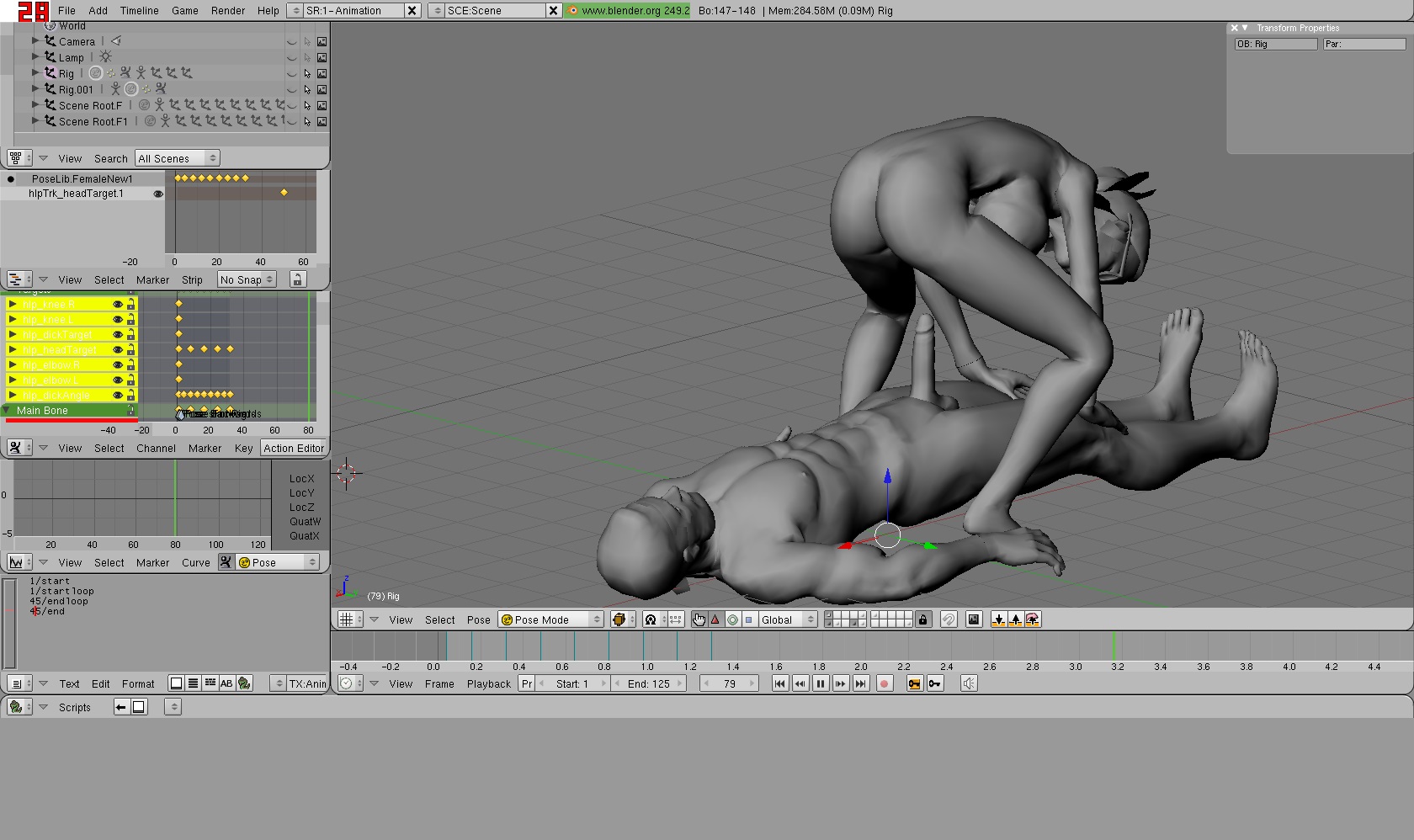
Task: Select the rotate manipulator circle icon
Action: [x=732, y=619]
